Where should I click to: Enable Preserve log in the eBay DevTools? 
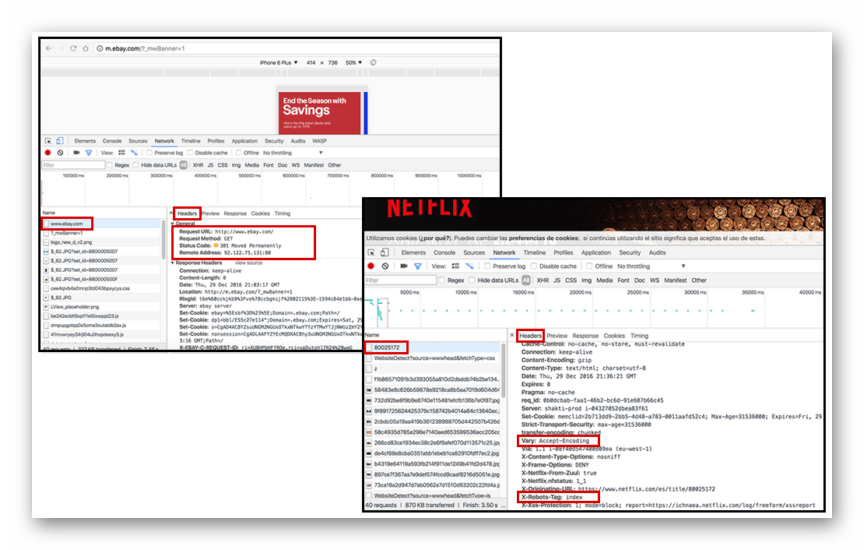pos(149,153)
